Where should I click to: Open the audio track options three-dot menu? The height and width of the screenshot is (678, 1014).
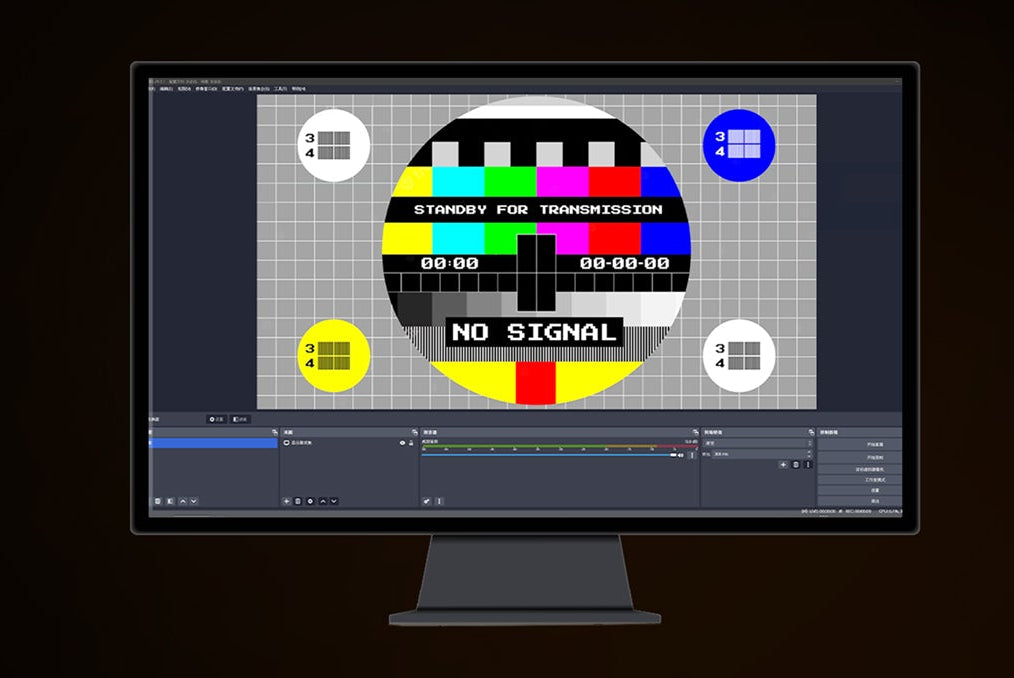[x=692, y=455]
